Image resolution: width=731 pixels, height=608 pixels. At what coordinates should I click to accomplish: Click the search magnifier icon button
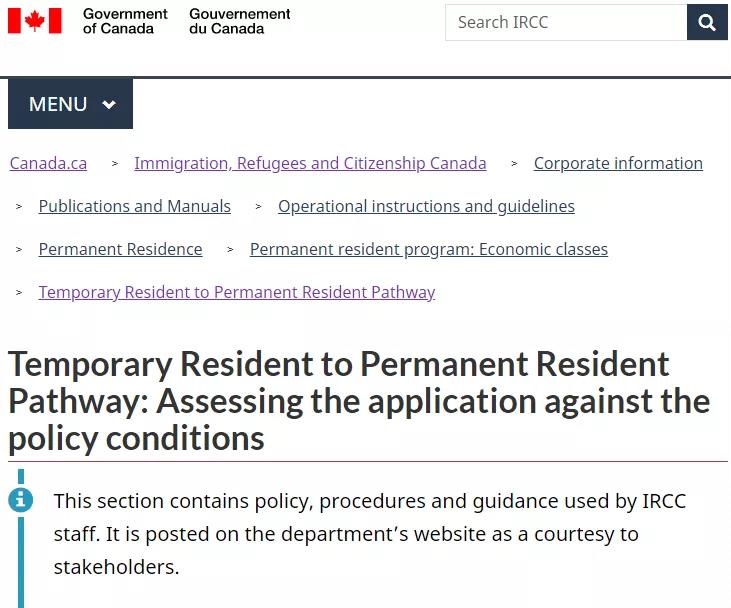(707, 22)
